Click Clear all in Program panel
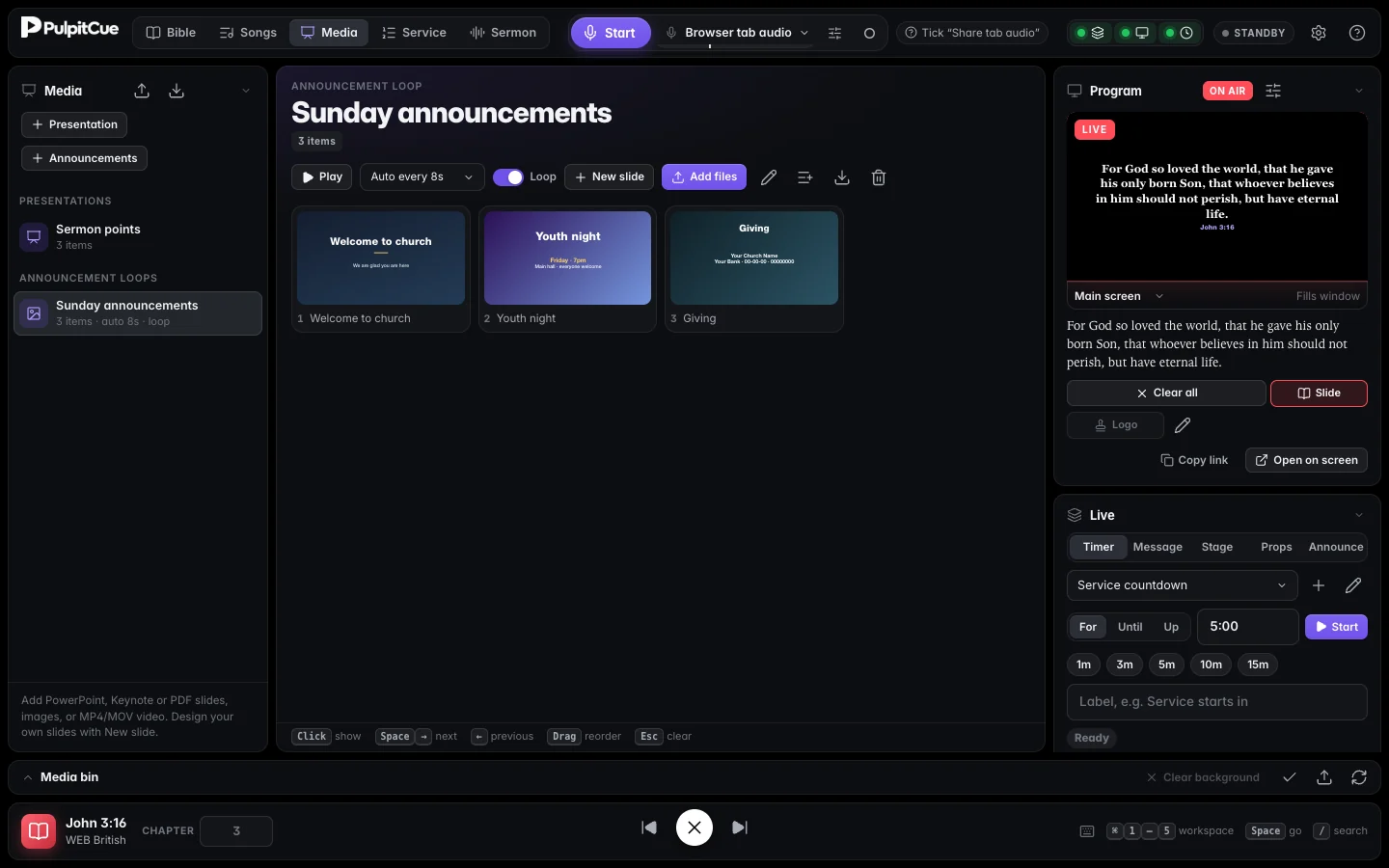 (1166, 393)
